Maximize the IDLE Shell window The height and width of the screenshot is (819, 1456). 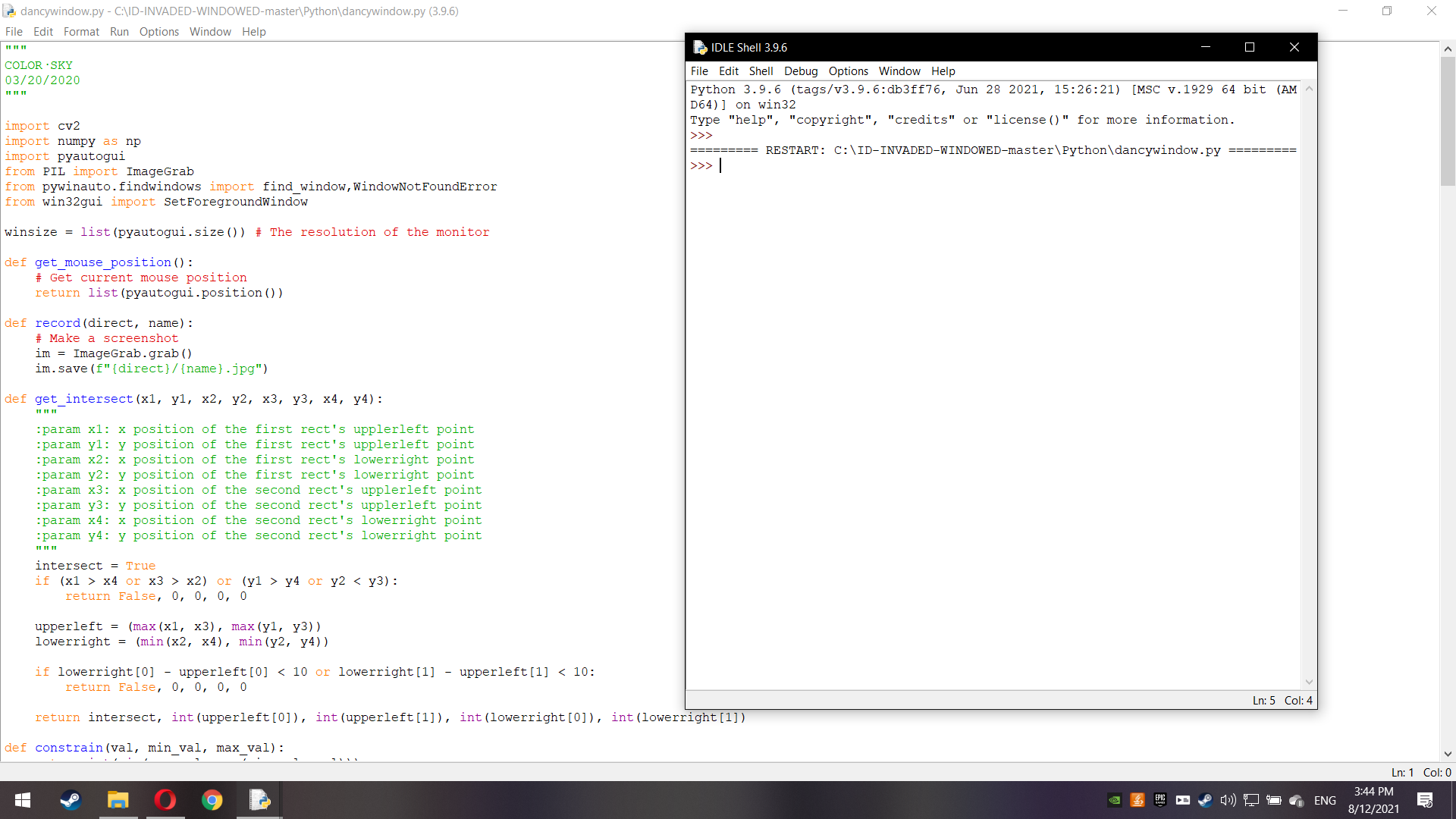[1250, 47]
